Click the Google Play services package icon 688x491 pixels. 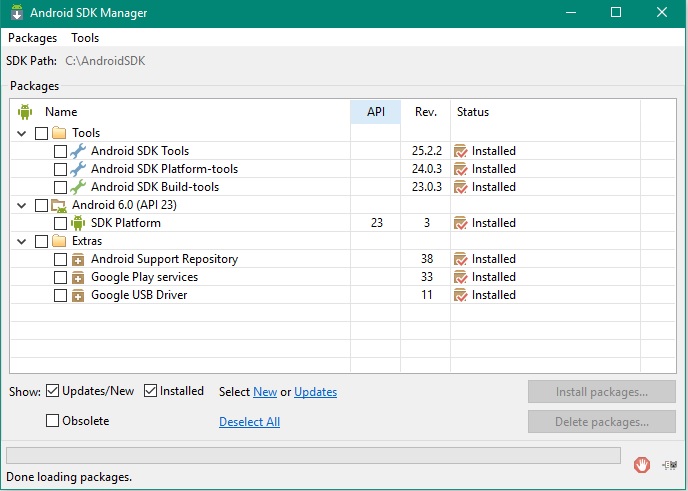coord(78,277)
